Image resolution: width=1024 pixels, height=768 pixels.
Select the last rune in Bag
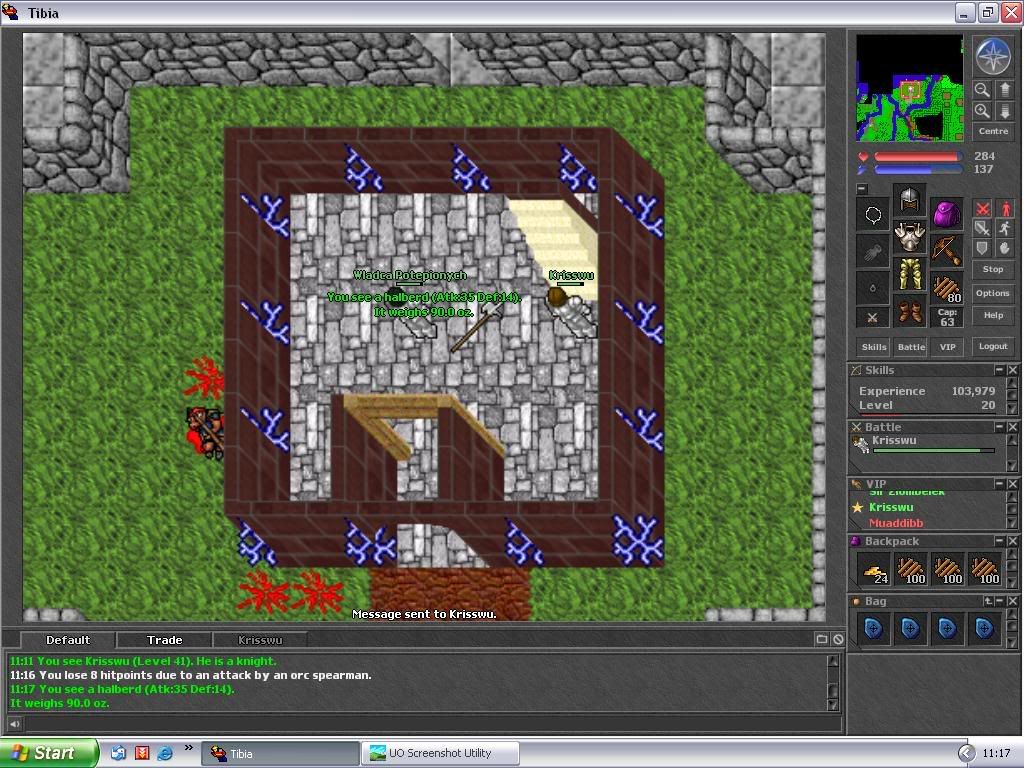click(x=985, y=630)
